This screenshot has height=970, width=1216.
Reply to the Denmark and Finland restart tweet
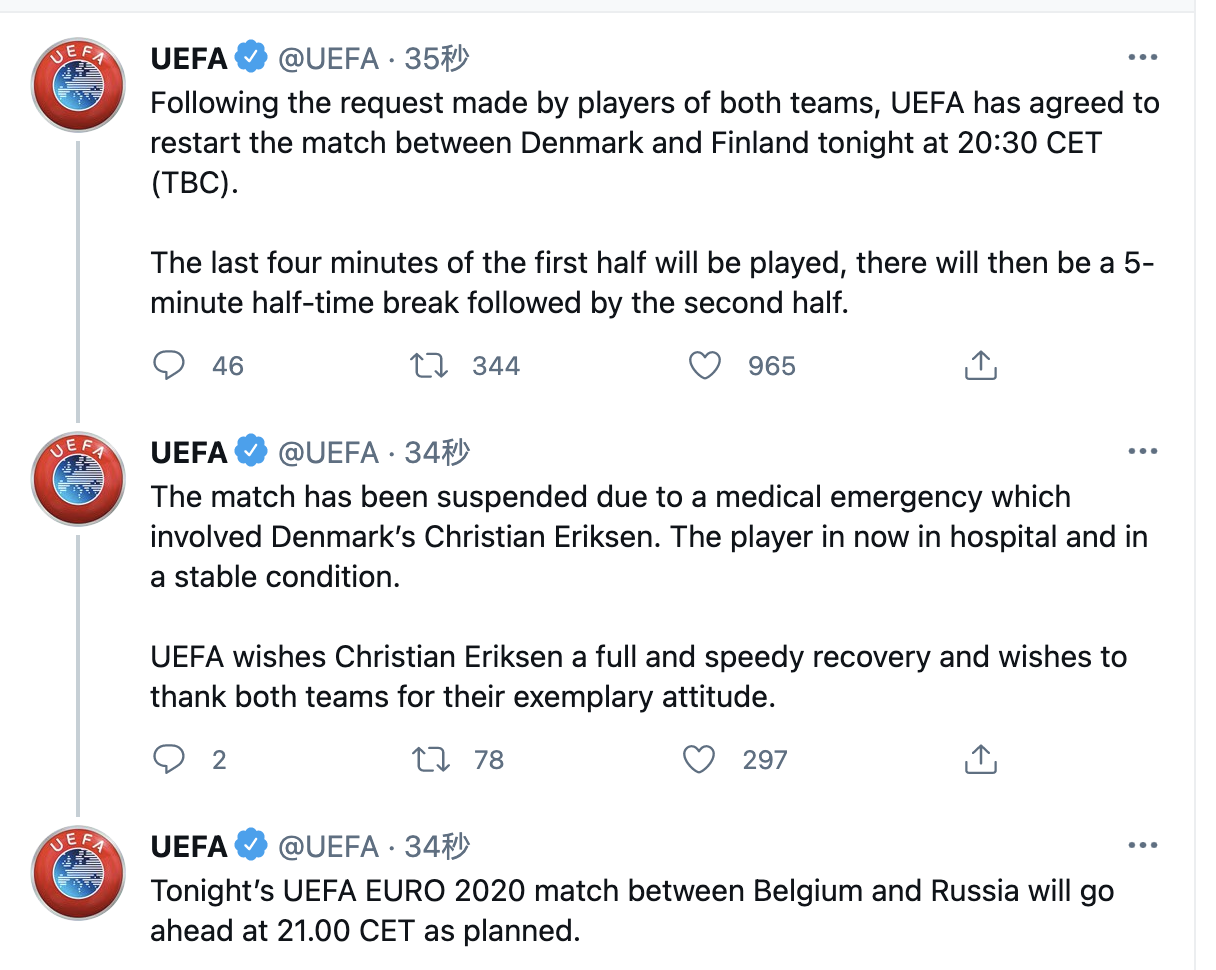pos(169,366)
